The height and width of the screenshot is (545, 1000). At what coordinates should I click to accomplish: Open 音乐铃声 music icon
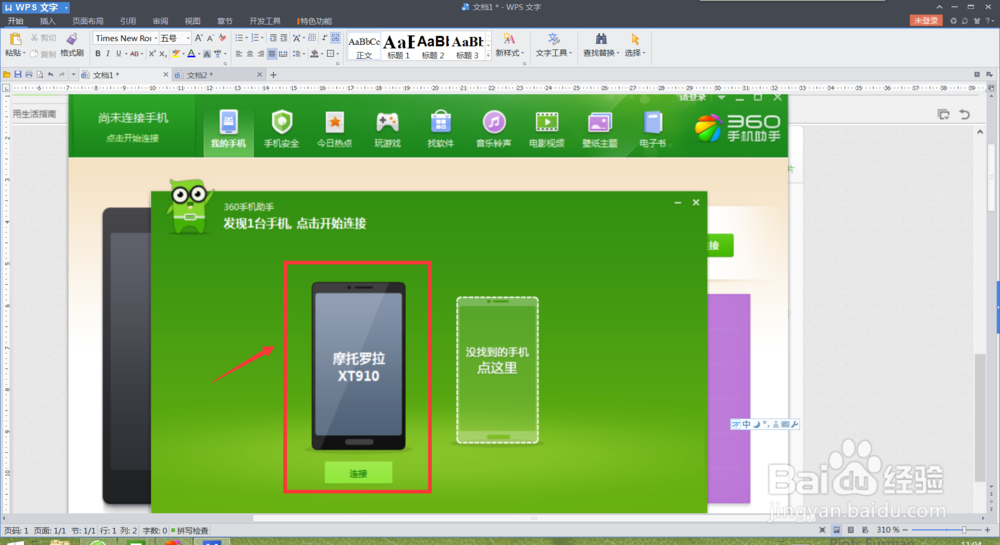[494, 129]
